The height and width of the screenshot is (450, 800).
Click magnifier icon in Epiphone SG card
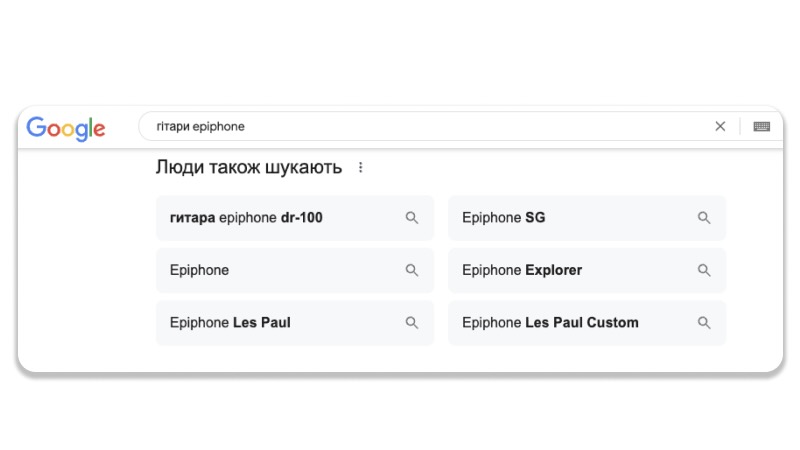tap(704, 218)
